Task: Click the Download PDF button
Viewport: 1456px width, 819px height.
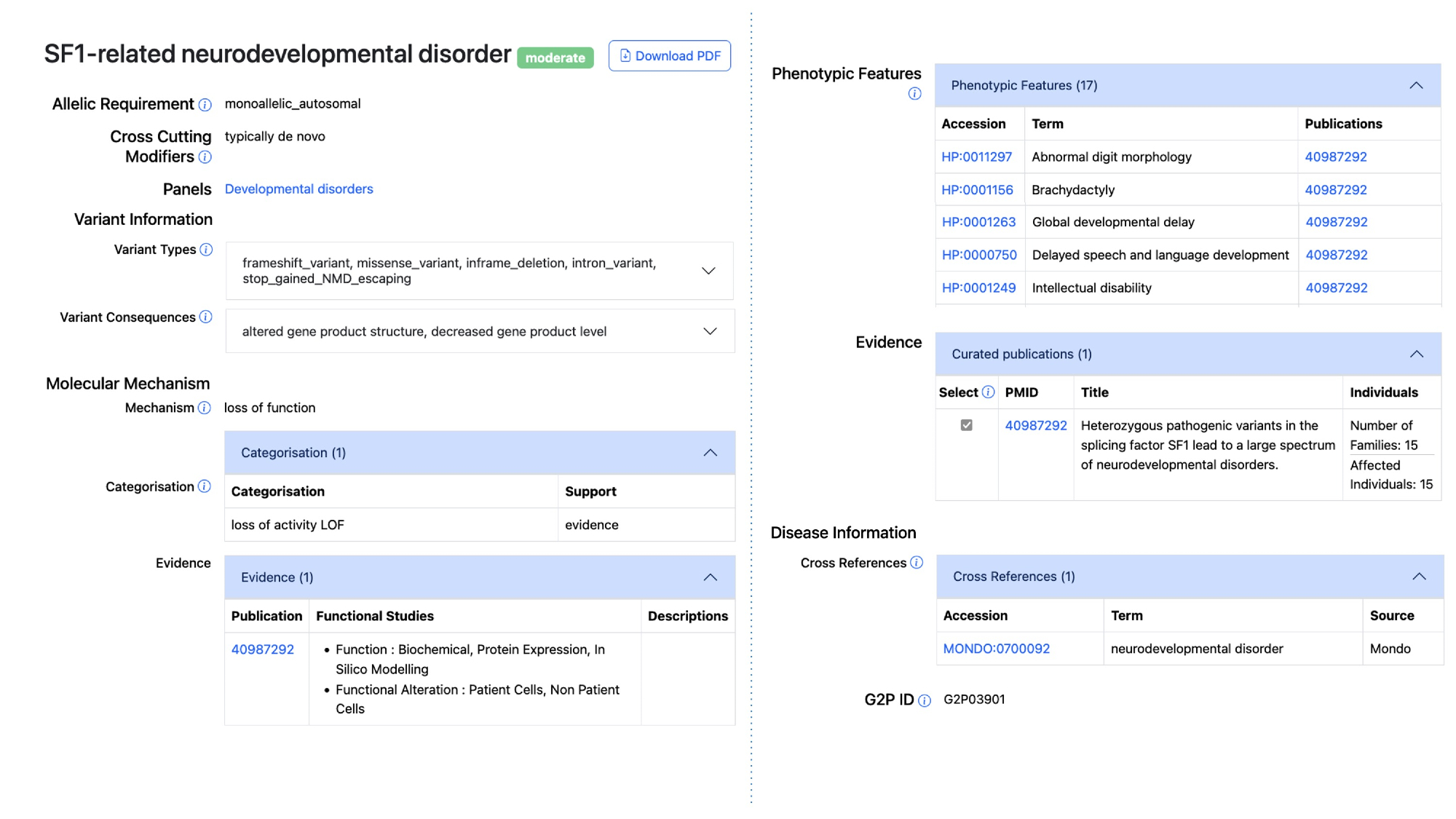Action: click(669, 56)
